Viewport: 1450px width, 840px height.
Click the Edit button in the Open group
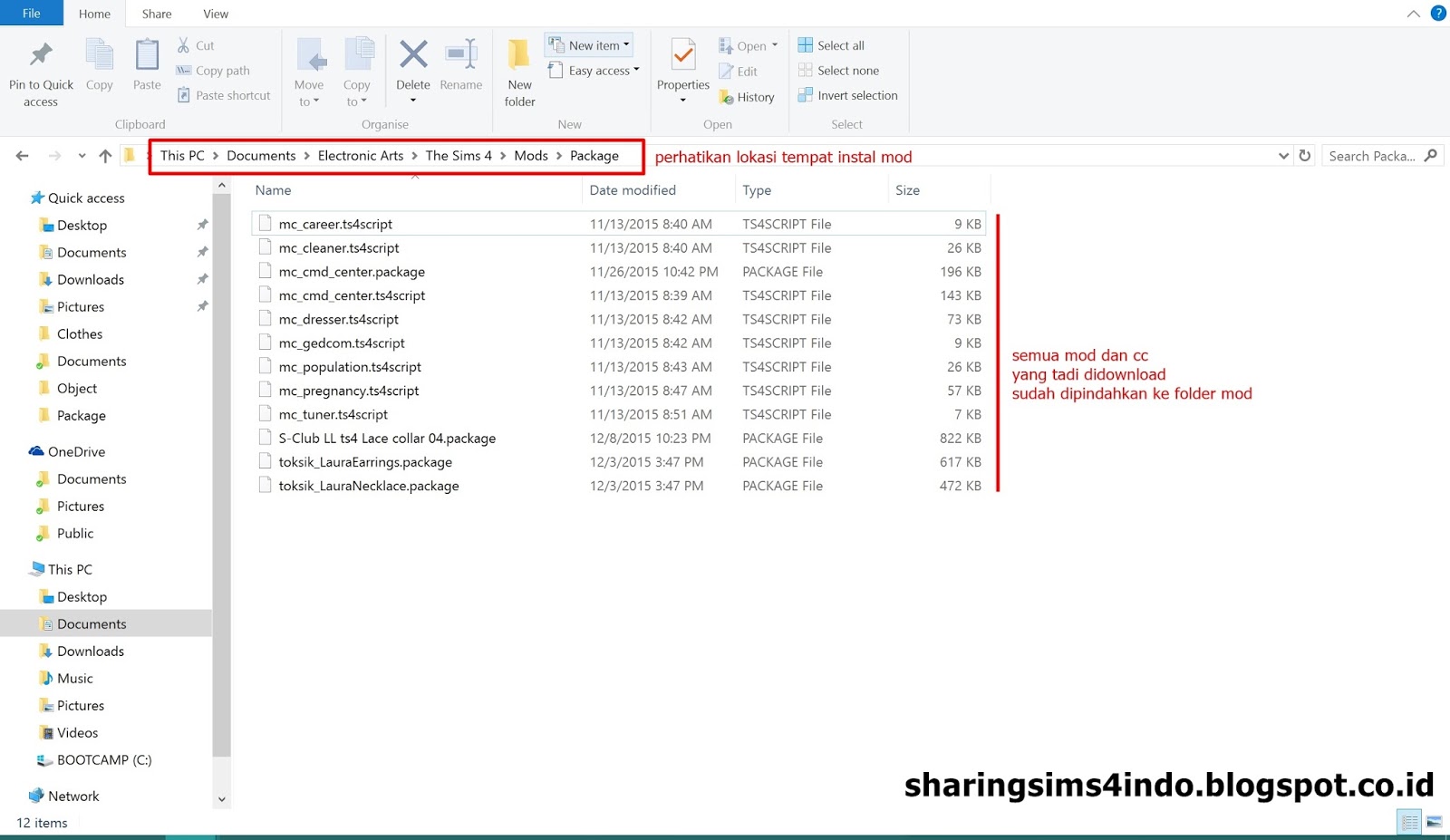(738, 72)
